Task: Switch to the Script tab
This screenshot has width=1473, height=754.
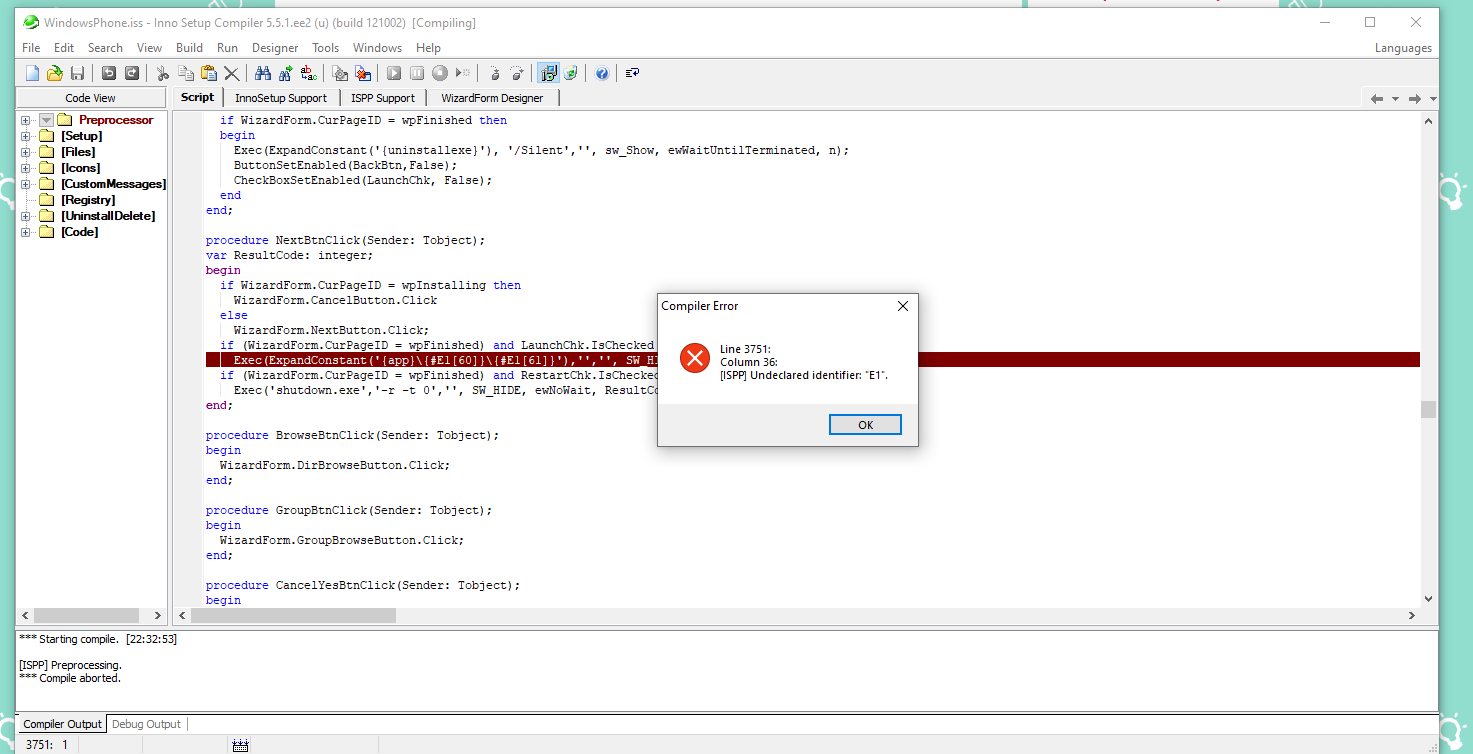Action: click(197, 97)
